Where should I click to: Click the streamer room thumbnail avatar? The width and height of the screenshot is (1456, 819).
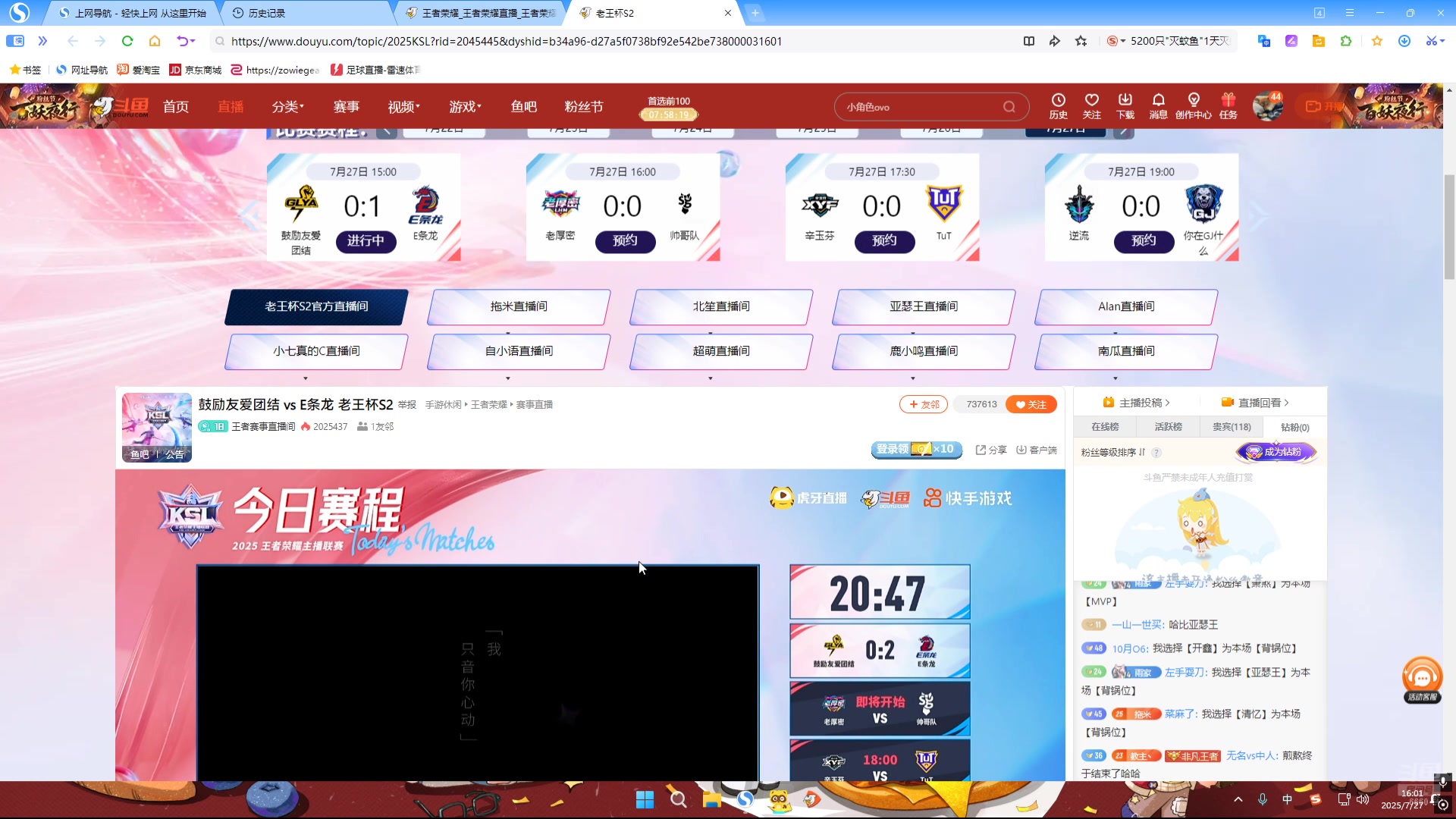click(157, 427)
